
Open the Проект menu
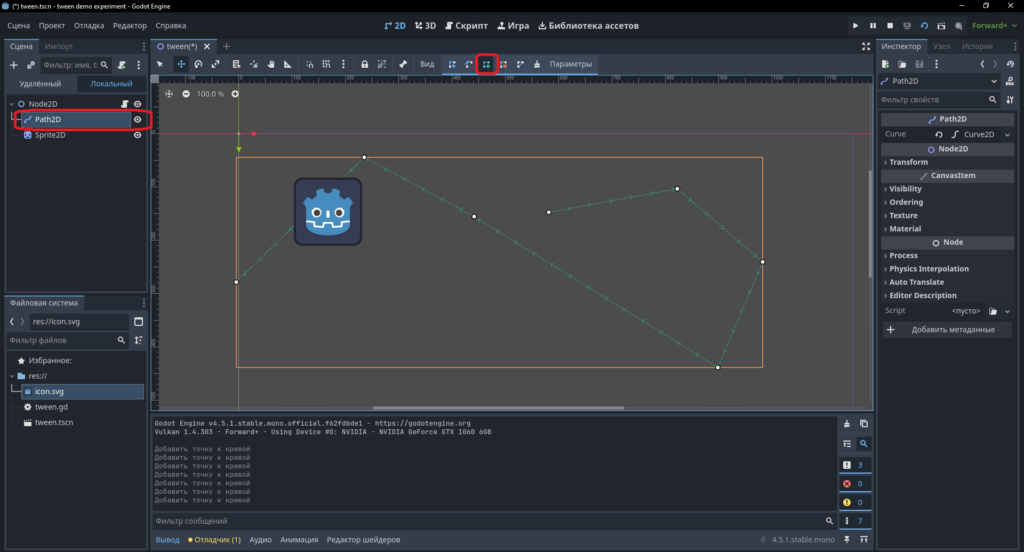tap(52, 25)
